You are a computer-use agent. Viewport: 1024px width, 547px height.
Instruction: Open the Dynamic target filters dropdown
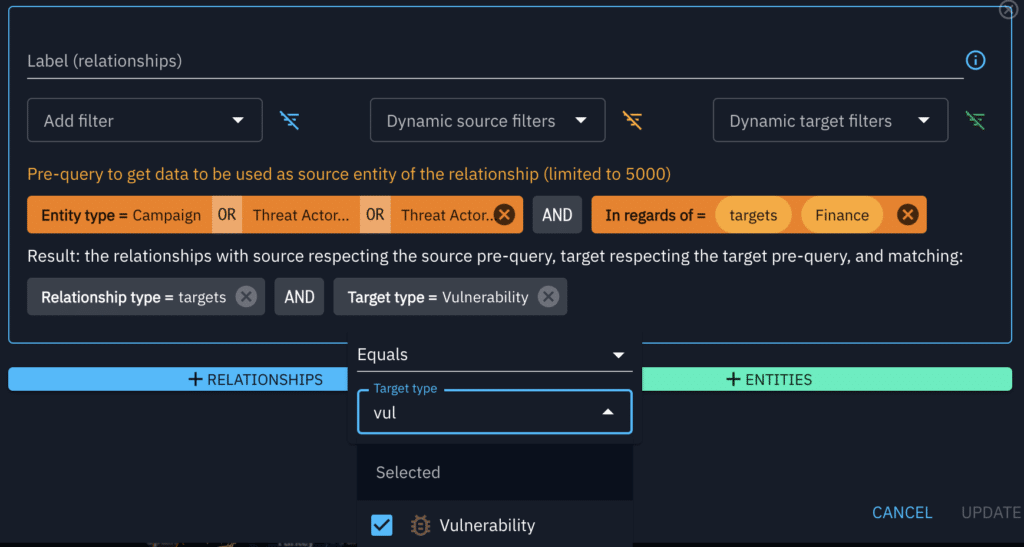[831, 120]
